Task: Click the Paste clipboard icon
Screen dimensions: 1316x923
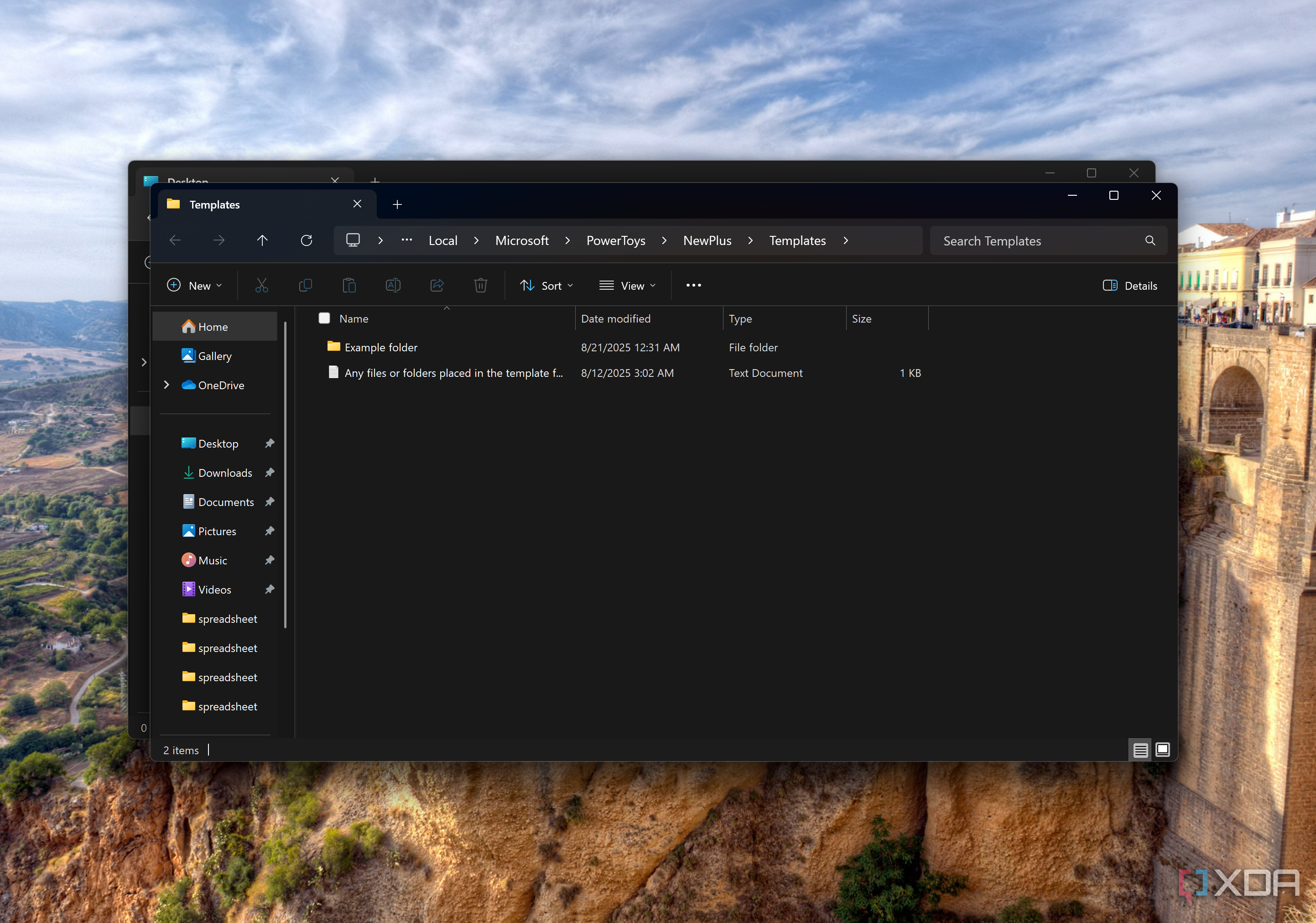Action: tap(349, 286)
